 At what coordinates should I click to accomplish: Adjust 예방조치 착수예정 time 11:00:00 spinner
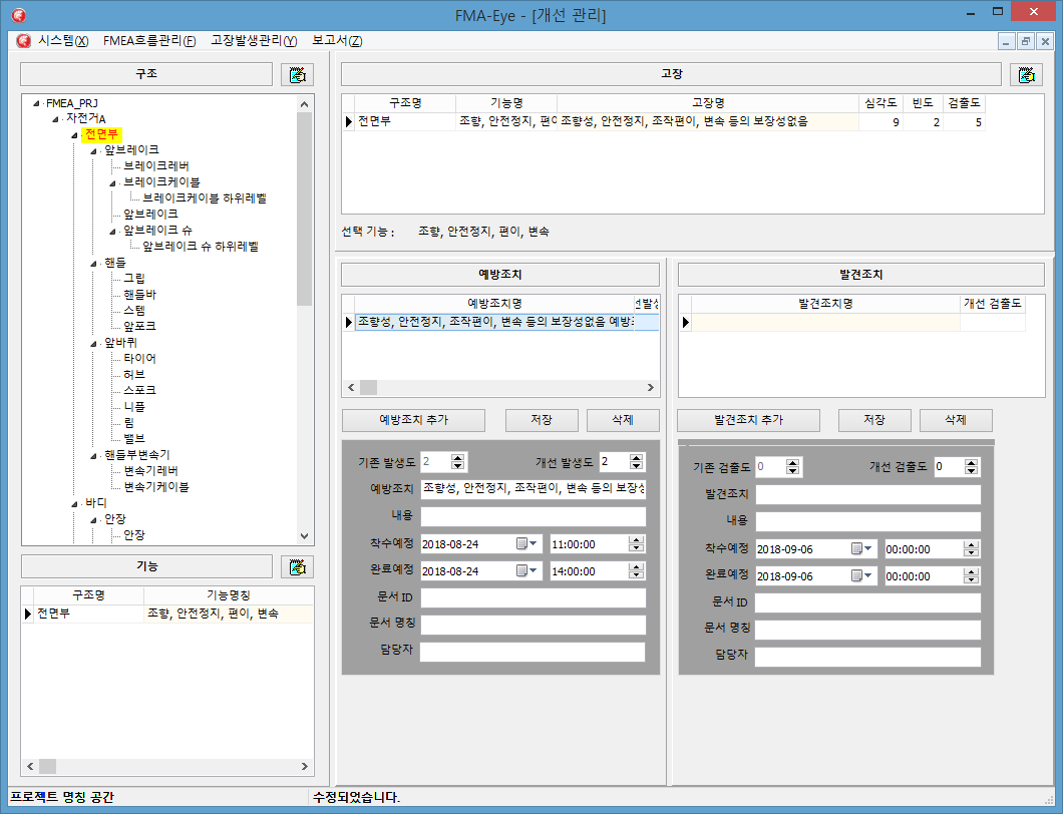tap(636, 544)
